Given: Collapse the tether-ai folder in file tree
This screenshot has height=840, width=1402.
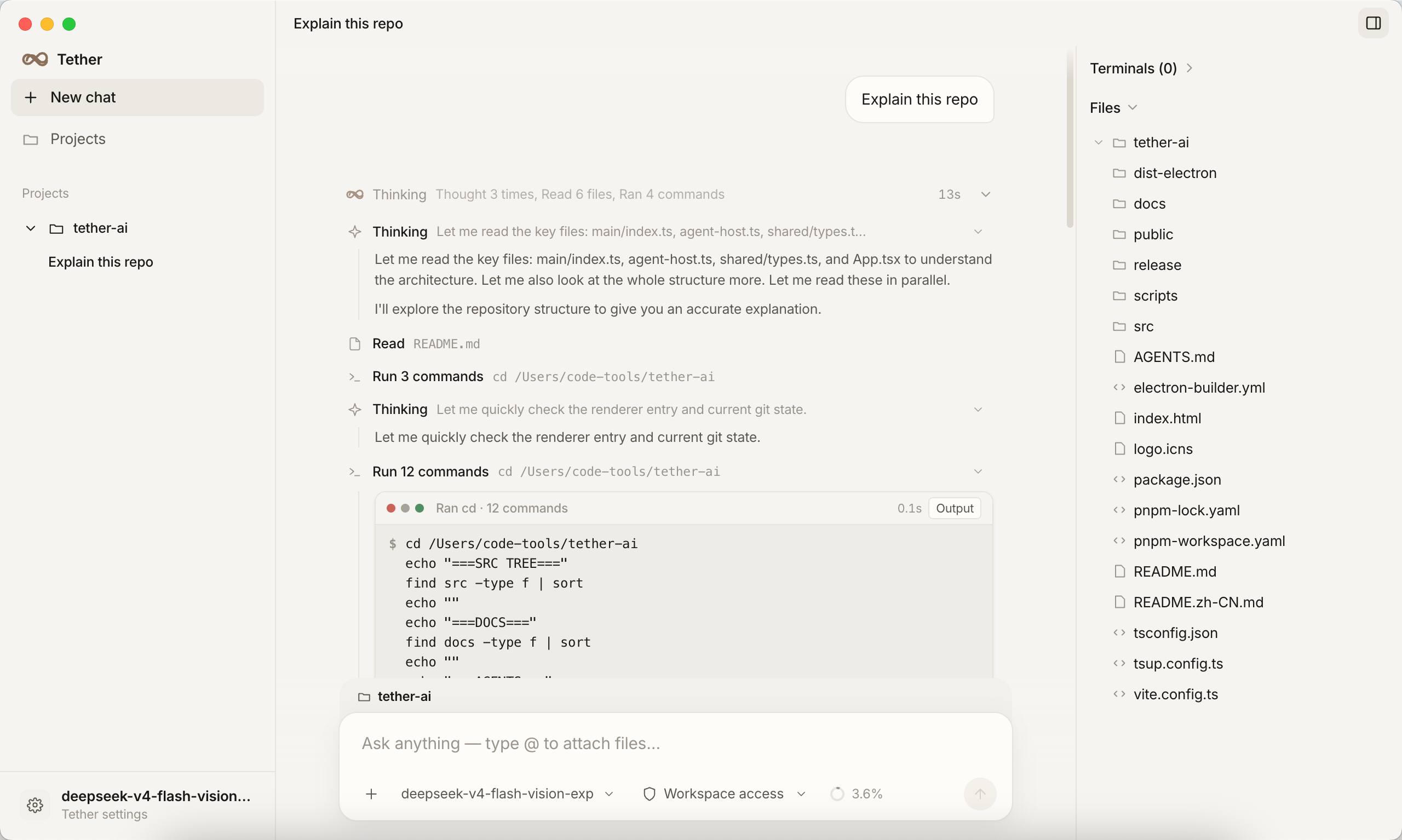Looking at the screenshot, I should click(1098, 142).
